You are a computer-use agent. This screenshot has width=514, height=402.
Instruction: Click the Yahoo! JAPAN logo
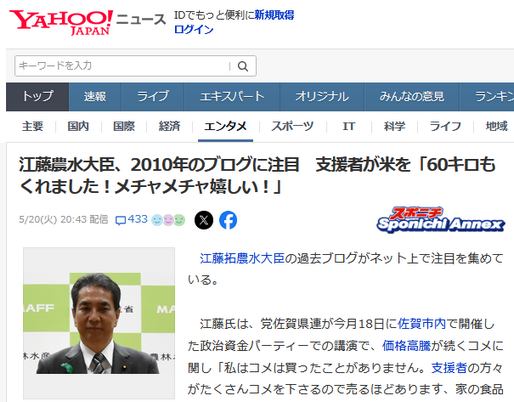tap(61, 22)
